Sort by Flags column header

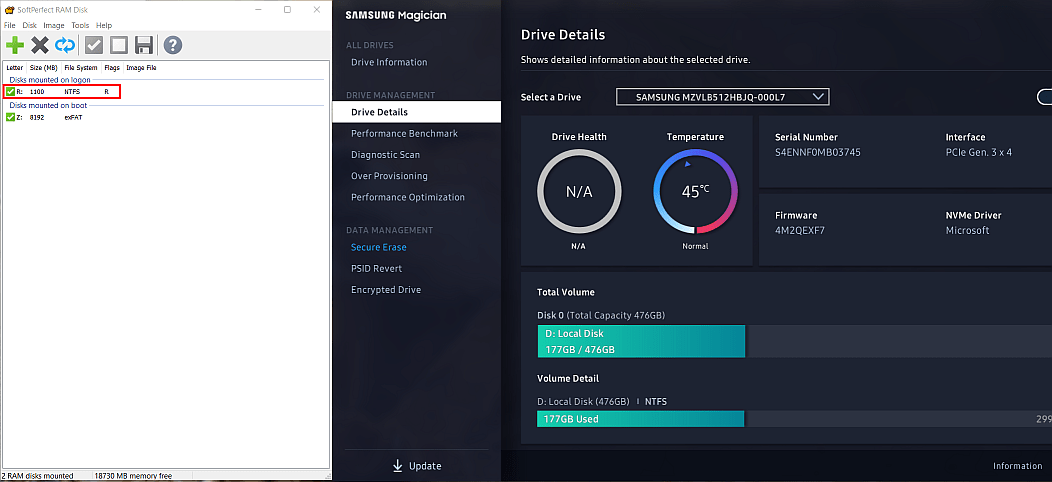pyautogui.click(x=112, y=68)
